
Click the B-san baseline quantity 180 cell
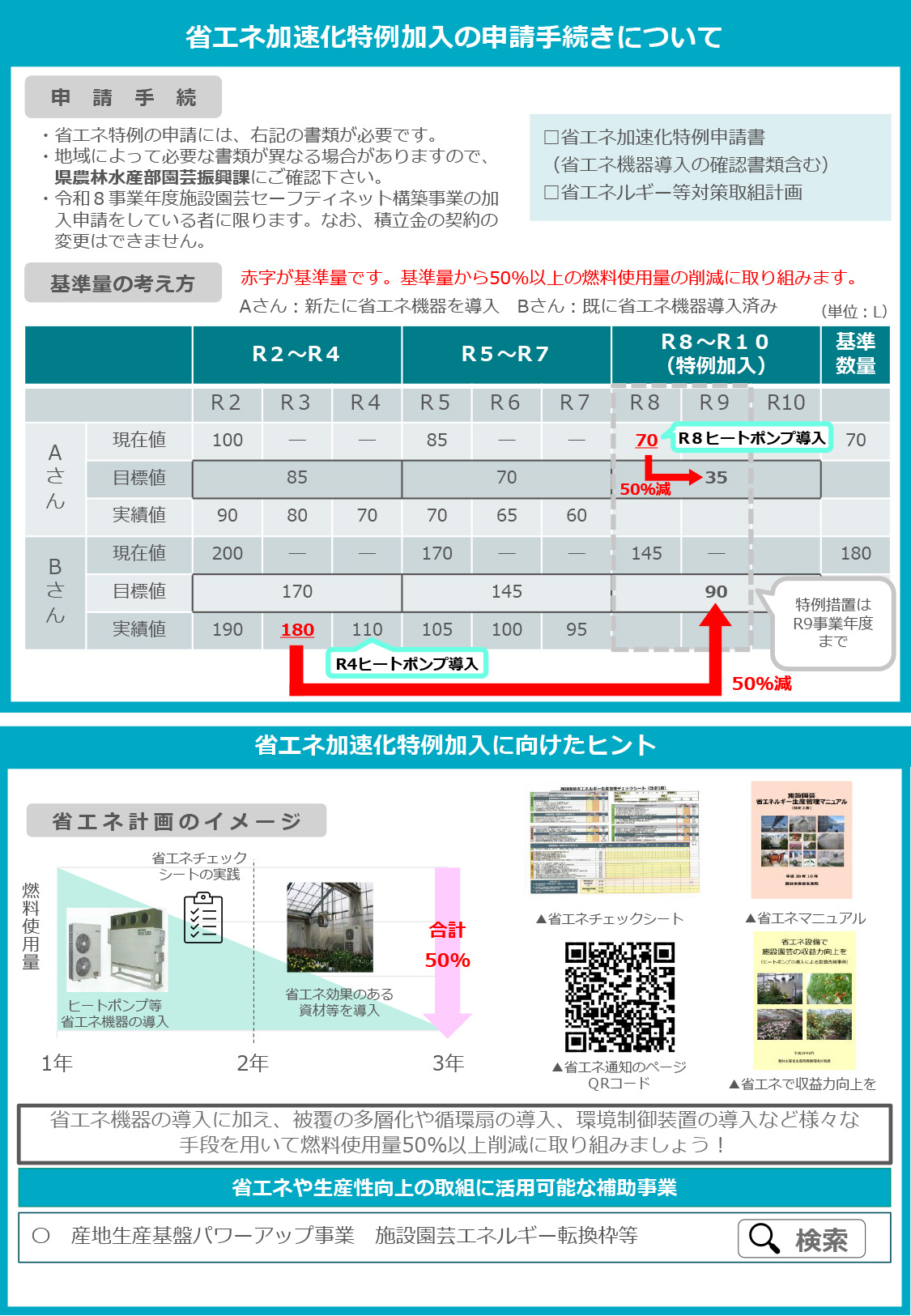click(856, 553)
